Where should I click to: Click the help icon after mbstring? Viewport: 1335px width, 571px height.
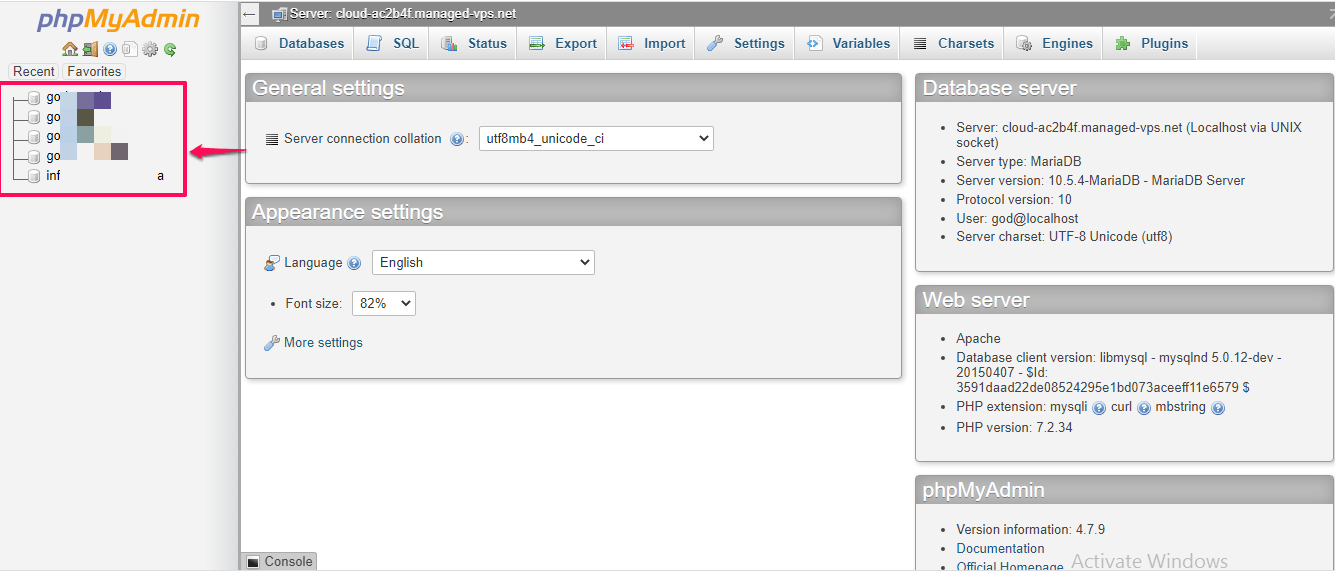1218,408
